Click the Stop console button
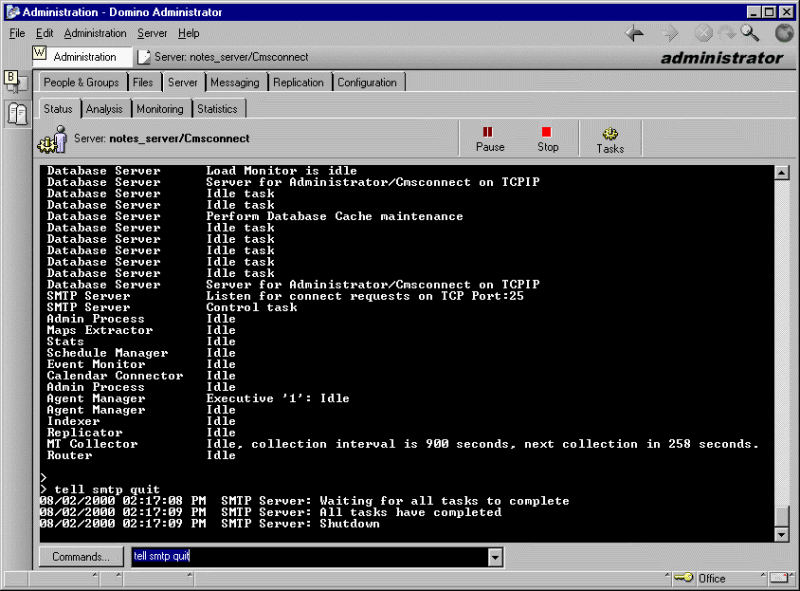The height and width of the screenshot is (591, 800). [x=547, y=139]
